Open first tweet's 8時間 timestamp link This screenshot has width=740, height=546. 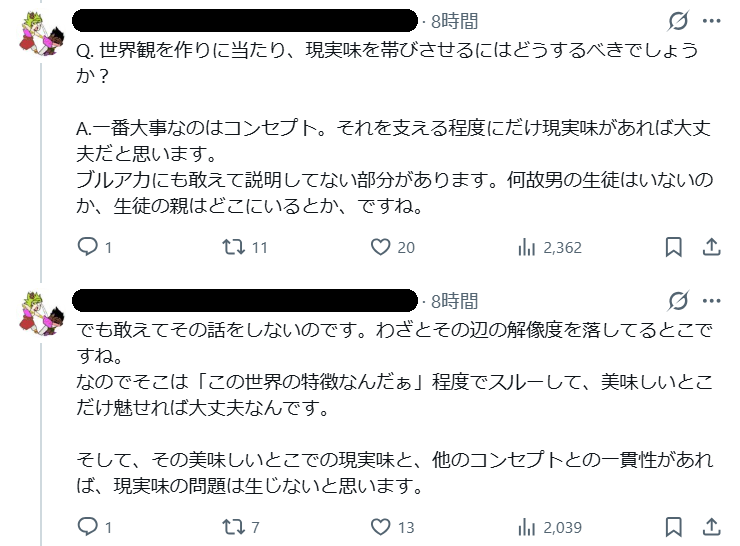[x=454, y=21]
